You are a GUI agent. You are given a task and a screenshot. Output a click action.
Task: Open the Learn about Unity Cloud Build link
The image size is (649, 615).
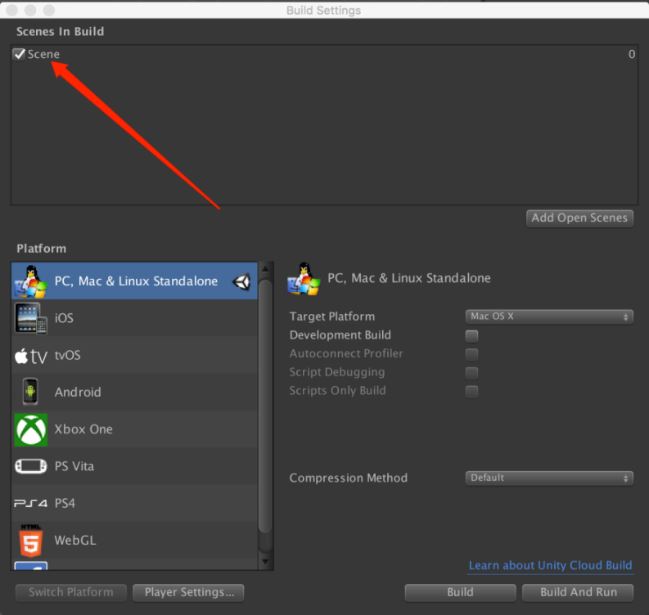click(x=550, y=565)
